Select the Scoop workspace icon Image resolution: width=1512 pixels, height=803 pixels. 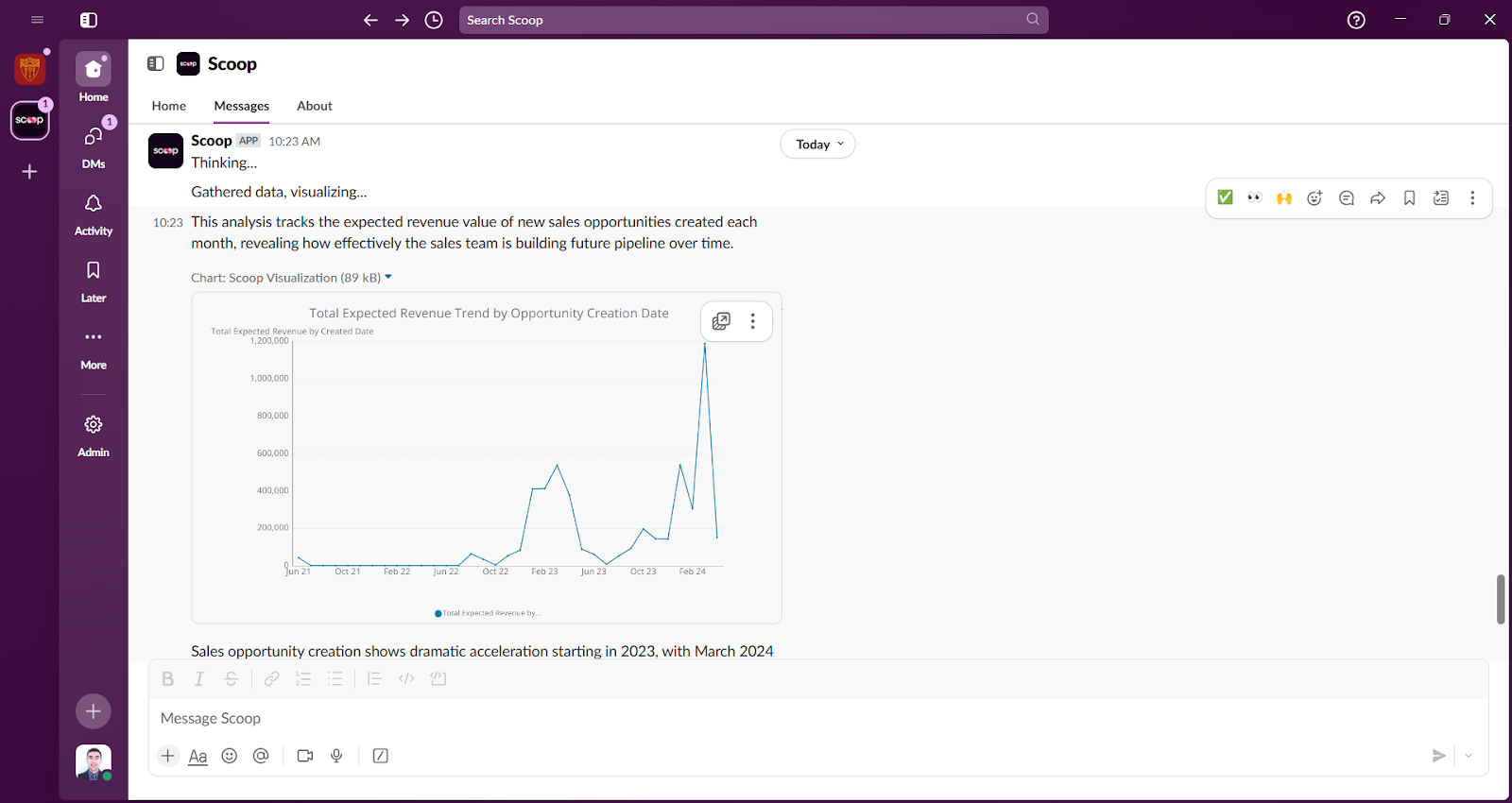[x=30, y=121]
